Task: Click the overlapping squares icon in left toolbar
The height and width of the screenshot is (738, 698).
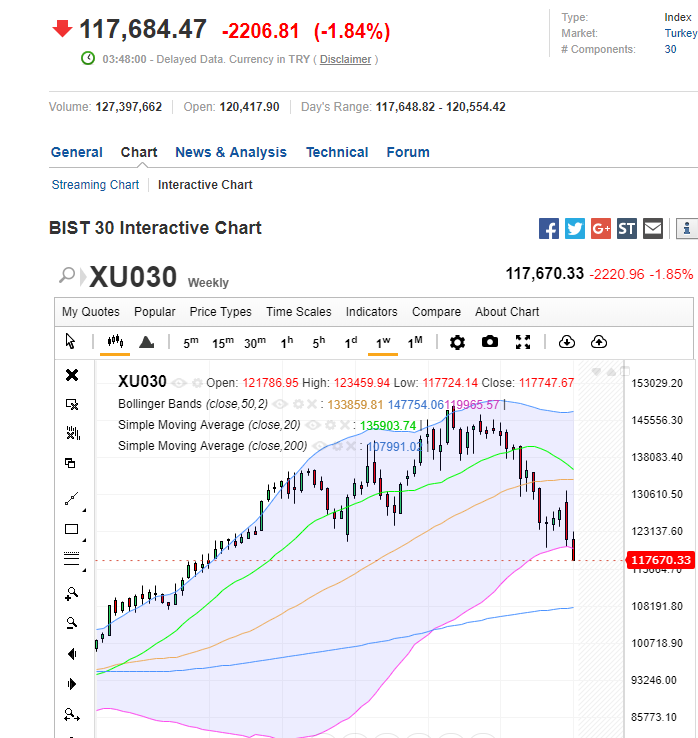Action: point(70,463)
